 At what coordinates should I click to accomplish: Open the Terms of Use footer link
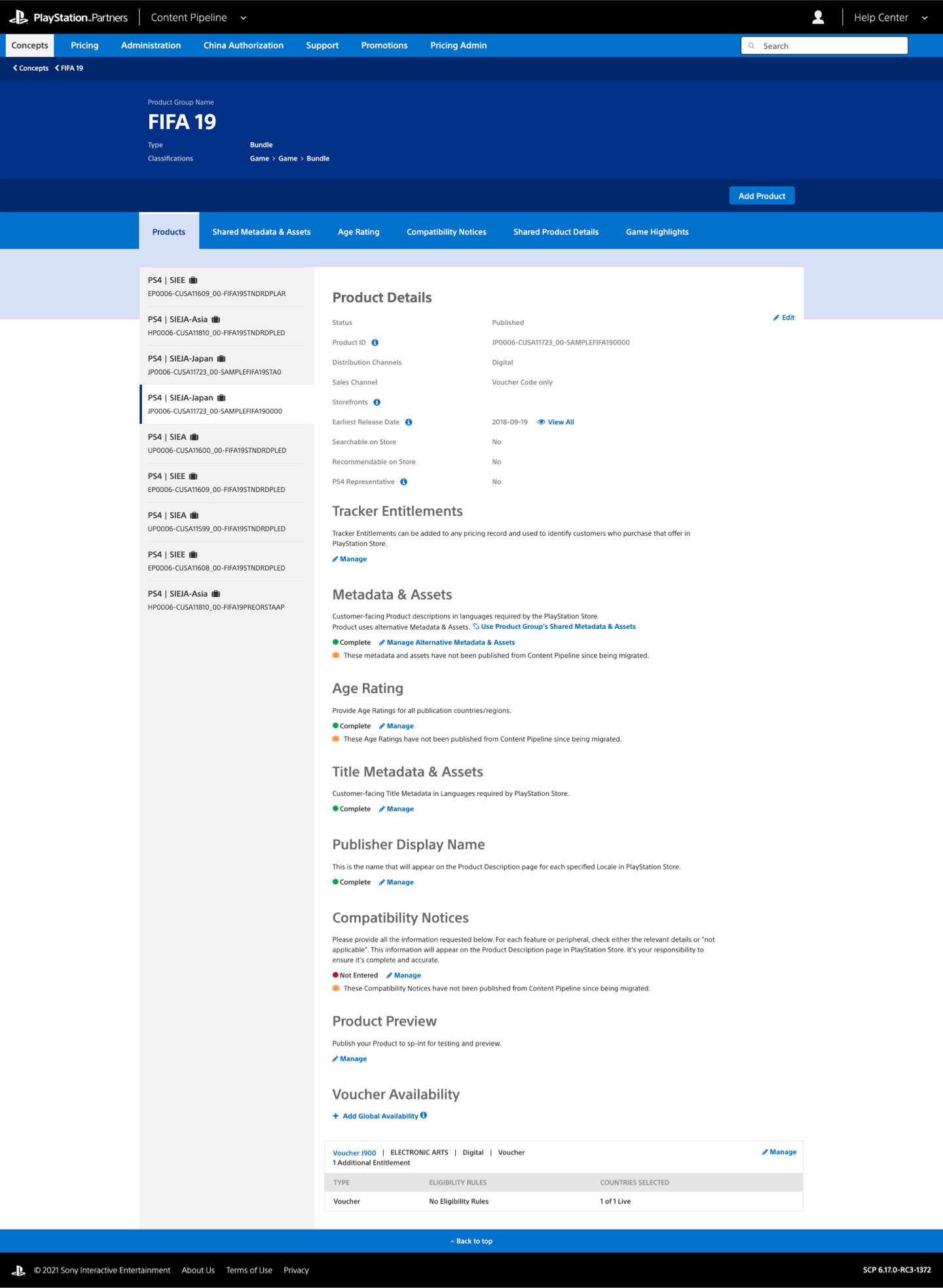pyautogui.click(x=250, y=1270)
